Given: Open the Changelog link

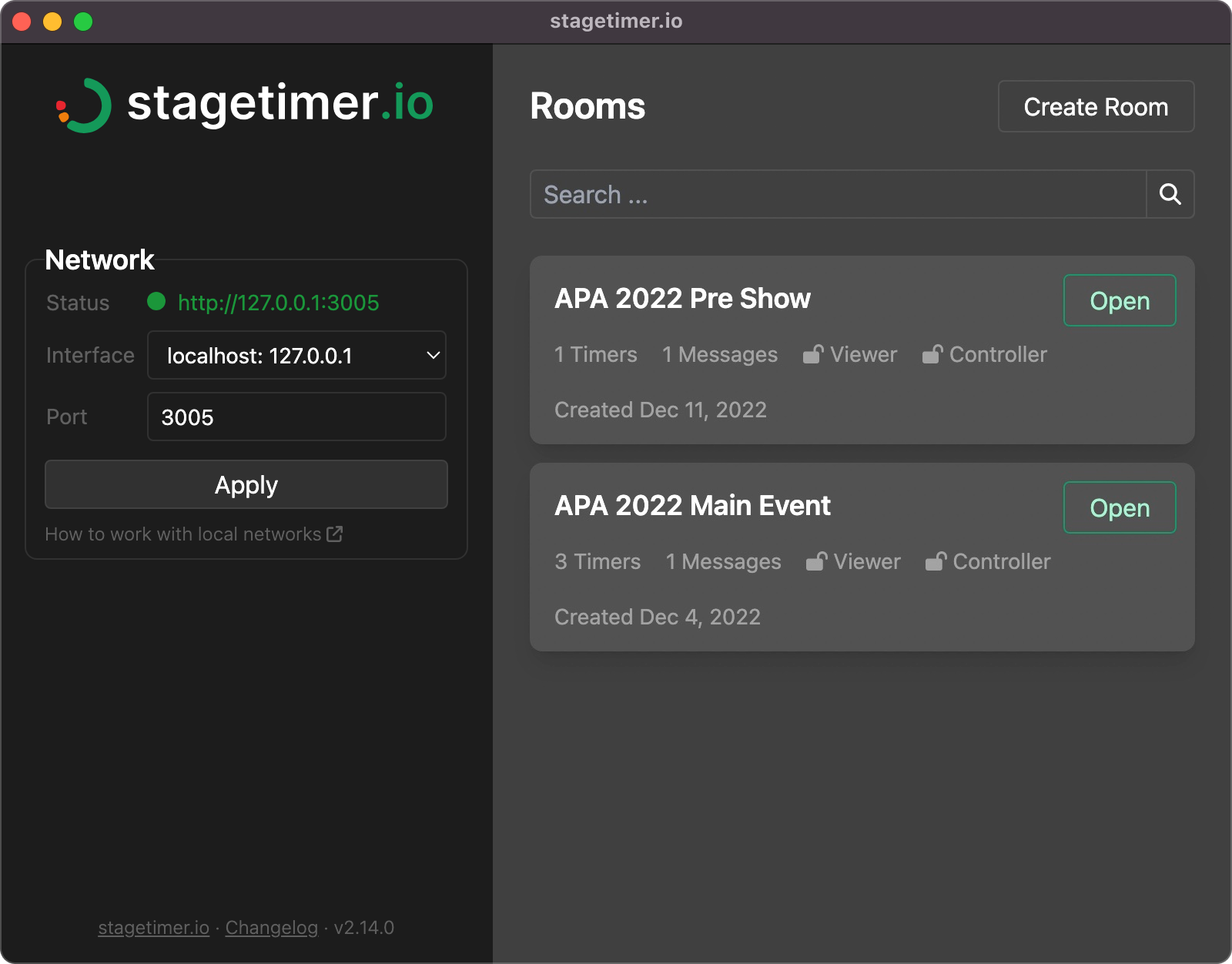Looking at the screenshot, I should [x=271, y=928].
